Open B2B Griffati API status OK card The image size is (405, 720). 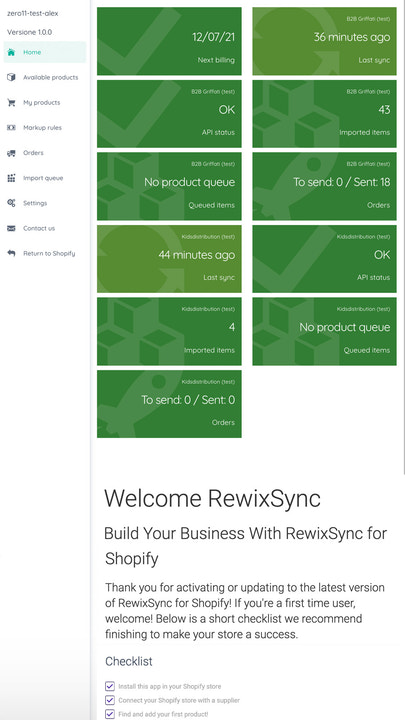[169, 114]
